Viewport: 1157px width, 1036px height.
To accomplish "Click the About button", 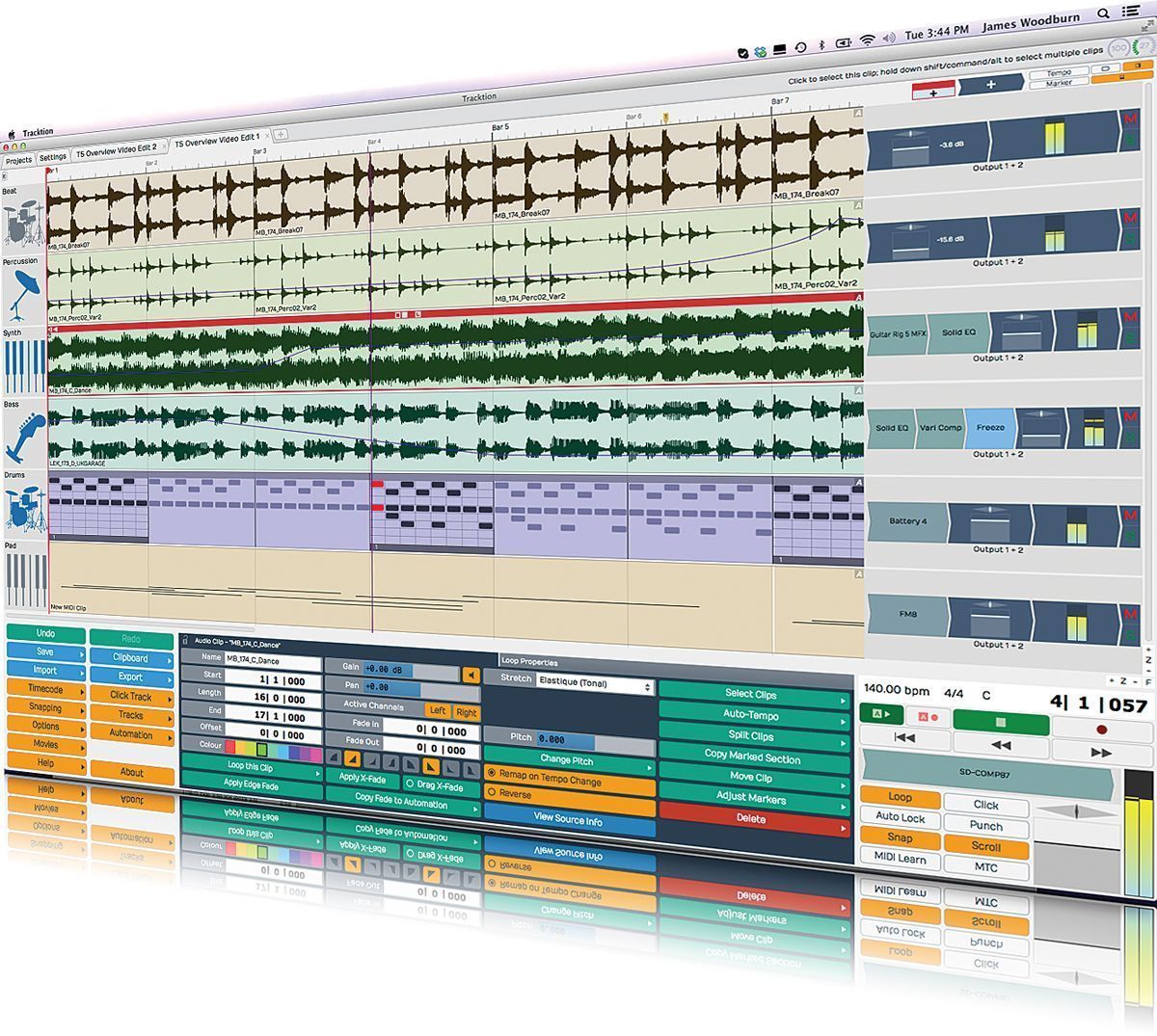I will pos(132,771).
